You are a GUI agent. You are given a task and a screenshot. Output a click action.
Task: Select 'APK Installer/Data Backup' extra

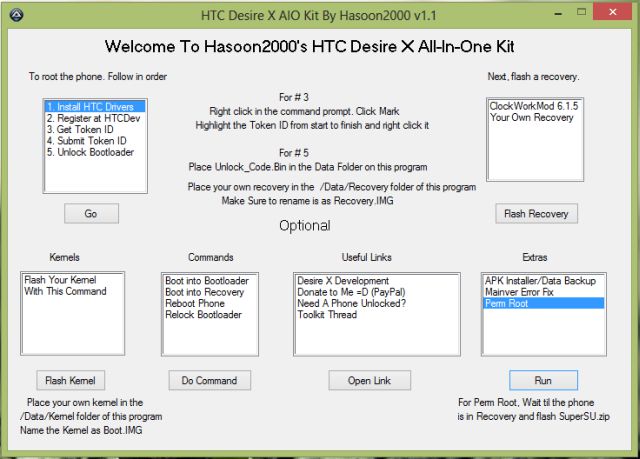click(x=544, y=281)
